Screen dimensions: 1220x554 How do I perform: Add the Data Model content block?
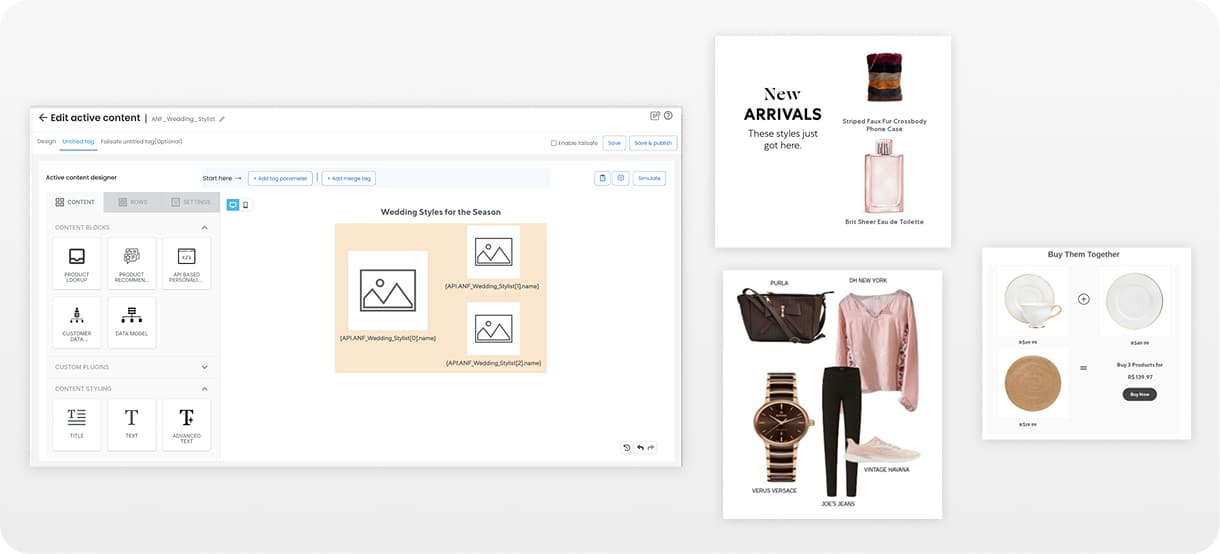132,322
